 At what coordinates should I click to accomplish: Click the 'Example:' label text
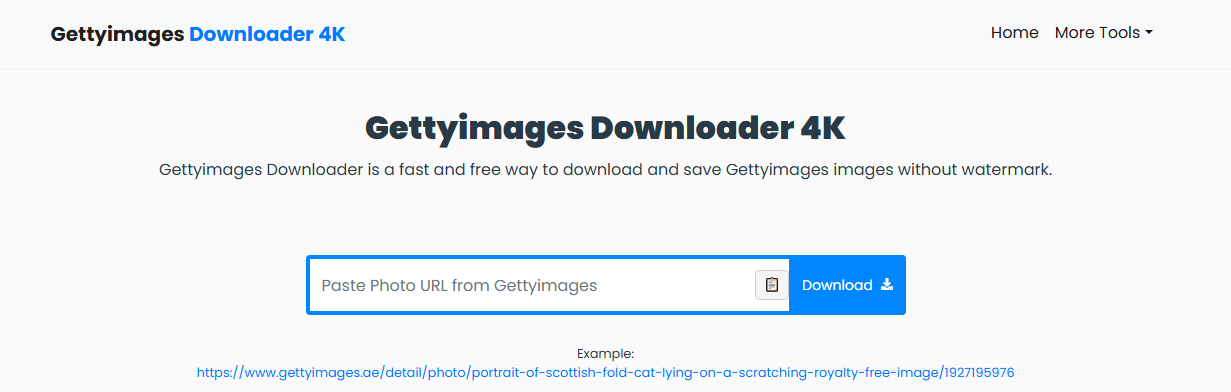coord(606,353)
